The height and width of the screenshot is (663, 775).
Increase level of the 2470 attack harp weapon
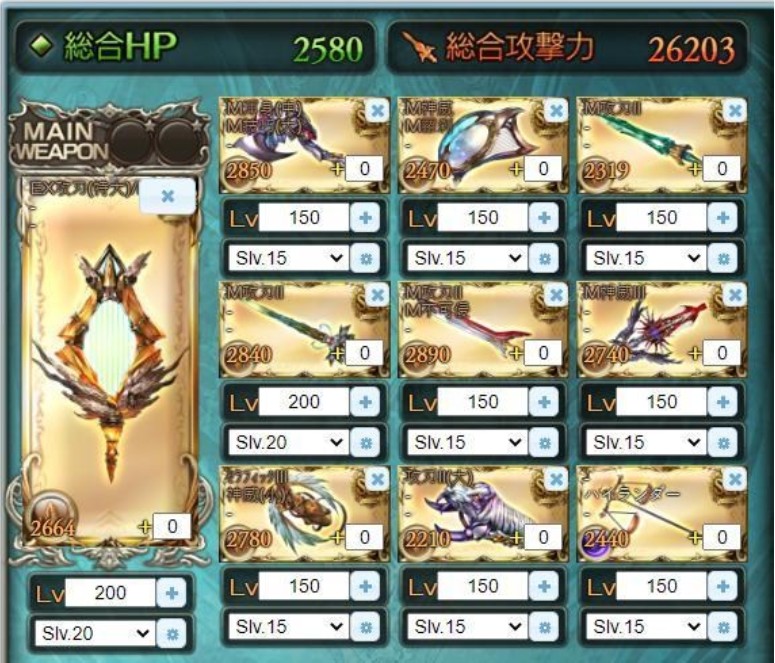[x=544, y=218]
